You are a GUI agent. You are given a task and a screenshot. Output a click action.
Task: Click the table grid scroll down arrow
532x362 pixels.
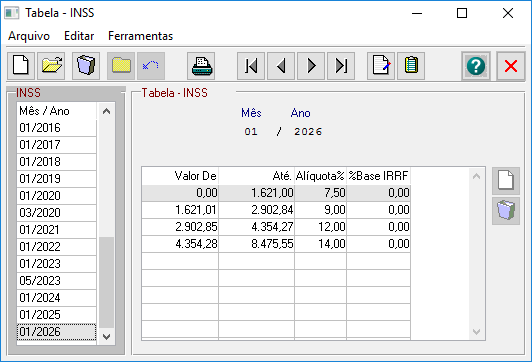click(476, 331)
